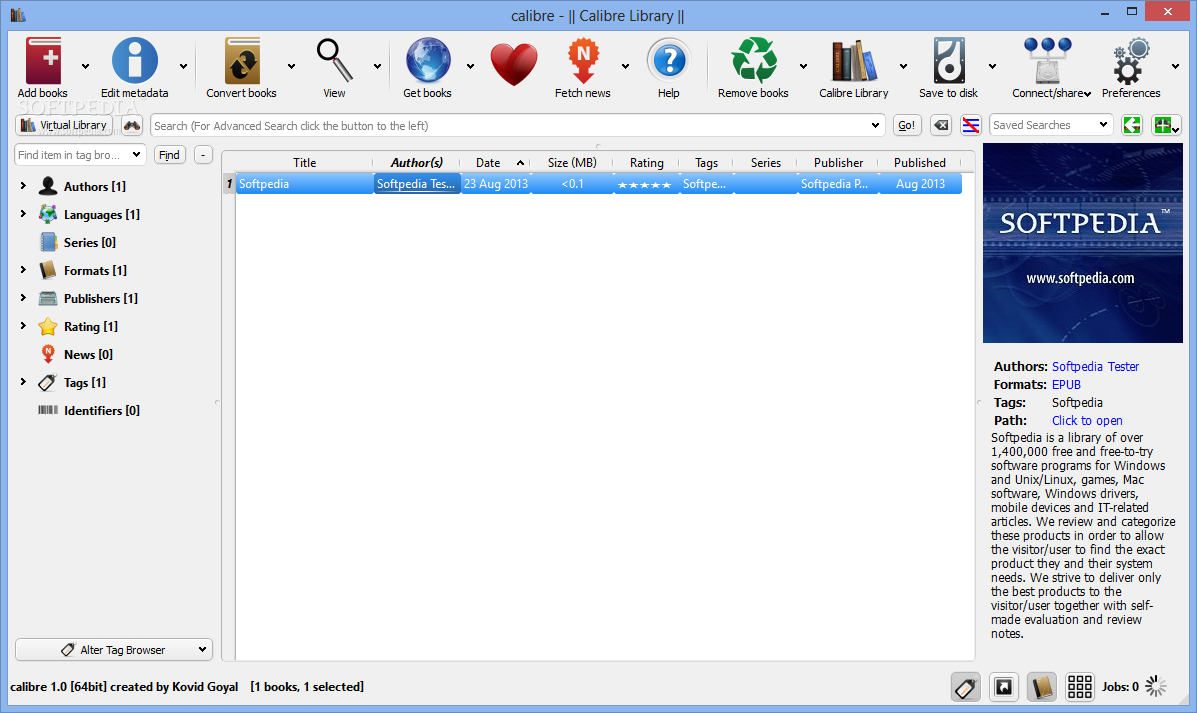Click save current search plus icon
1197x713 pixels.
(x=1166, y=125)
